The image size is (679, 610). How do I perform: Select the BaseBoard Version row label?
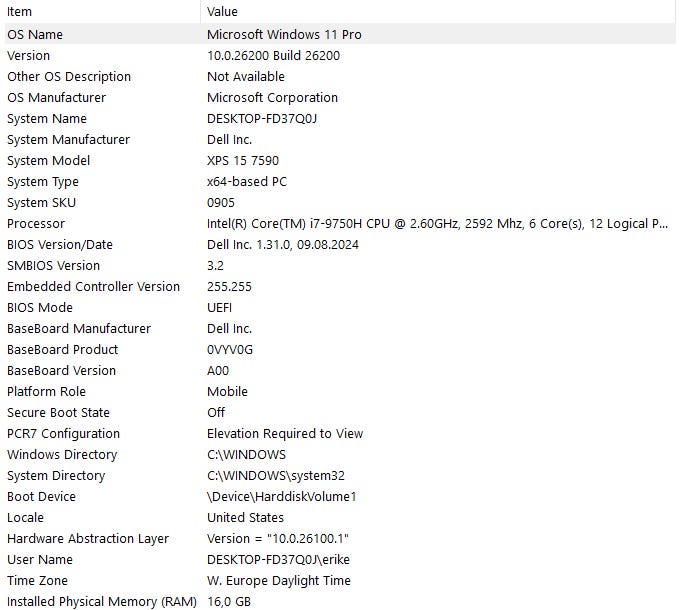pos(61,371)
